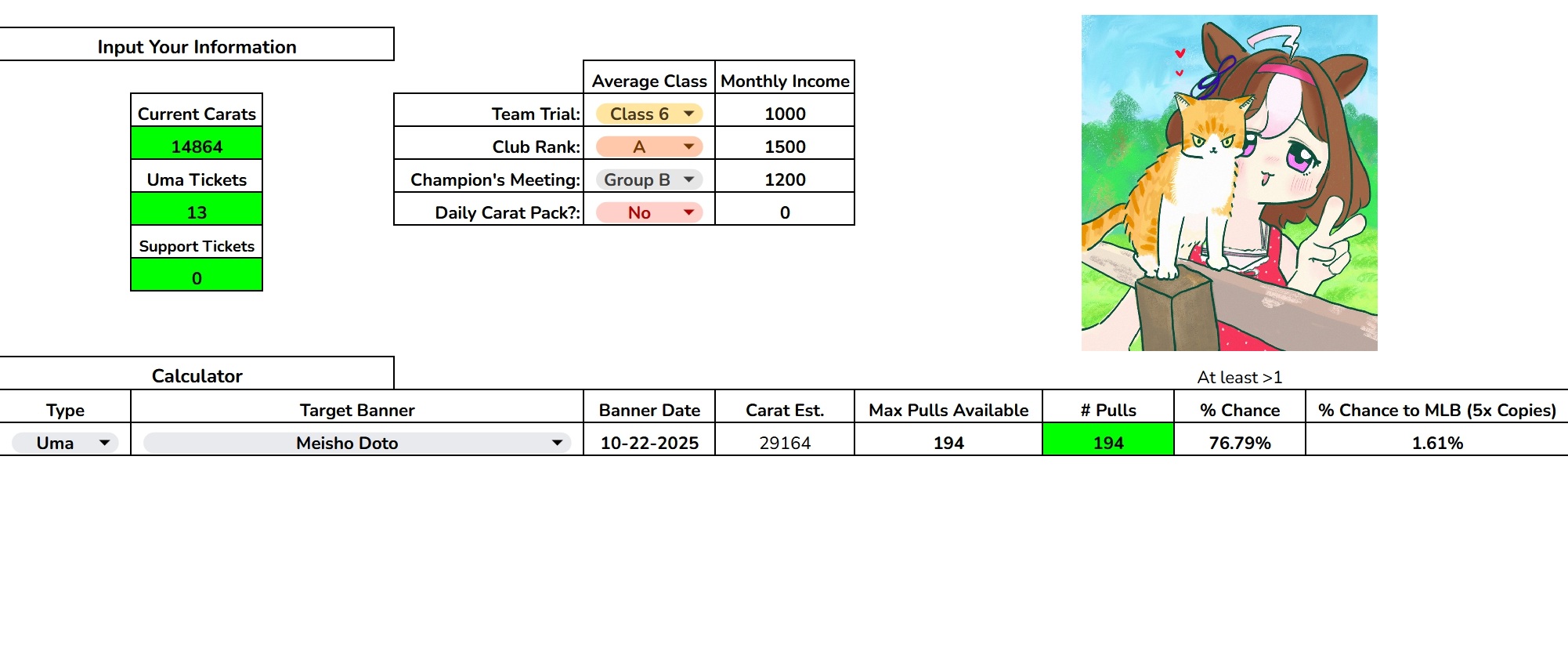Select the Current Carats value 14864
The image size is (1568, 670).
(x=197, y=147)
